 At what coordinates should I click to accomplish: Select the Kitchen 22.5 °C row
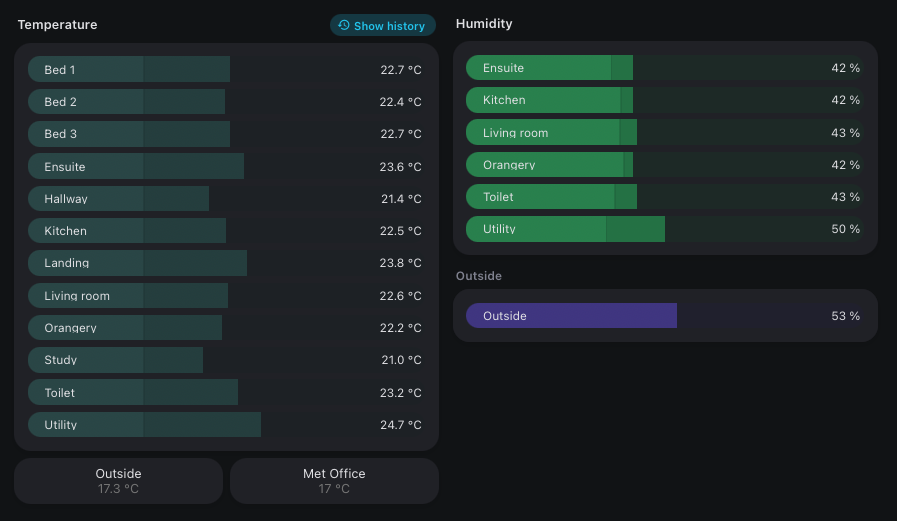(227, 230)
